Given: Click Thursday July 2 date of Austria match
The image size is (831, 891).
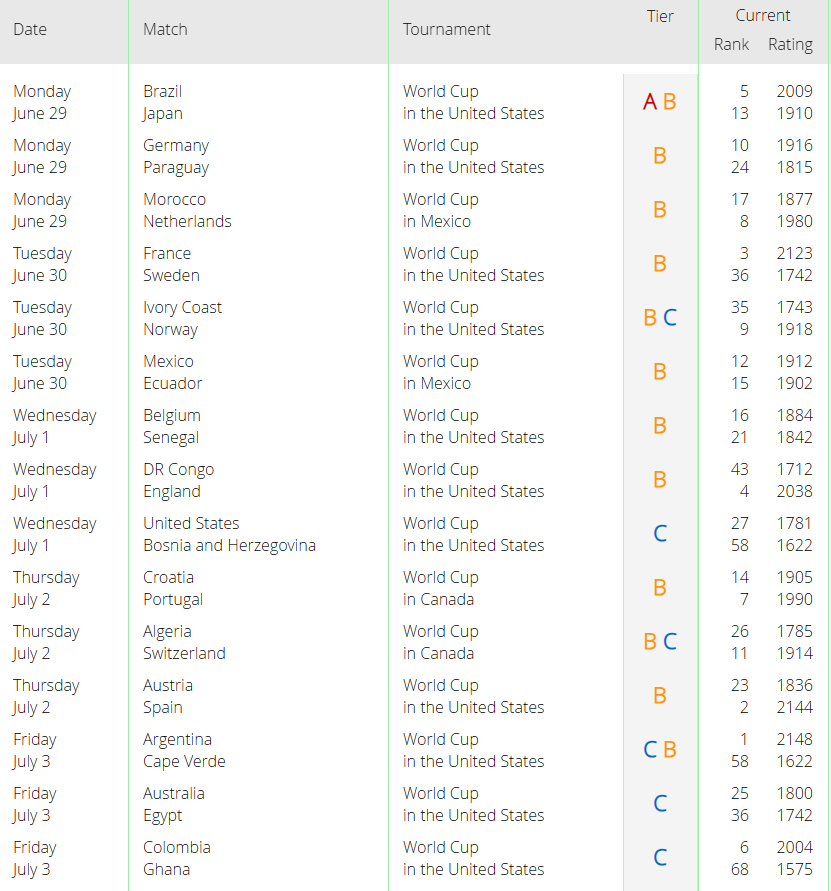Looking at the screenshot, I should coord(46,697).
